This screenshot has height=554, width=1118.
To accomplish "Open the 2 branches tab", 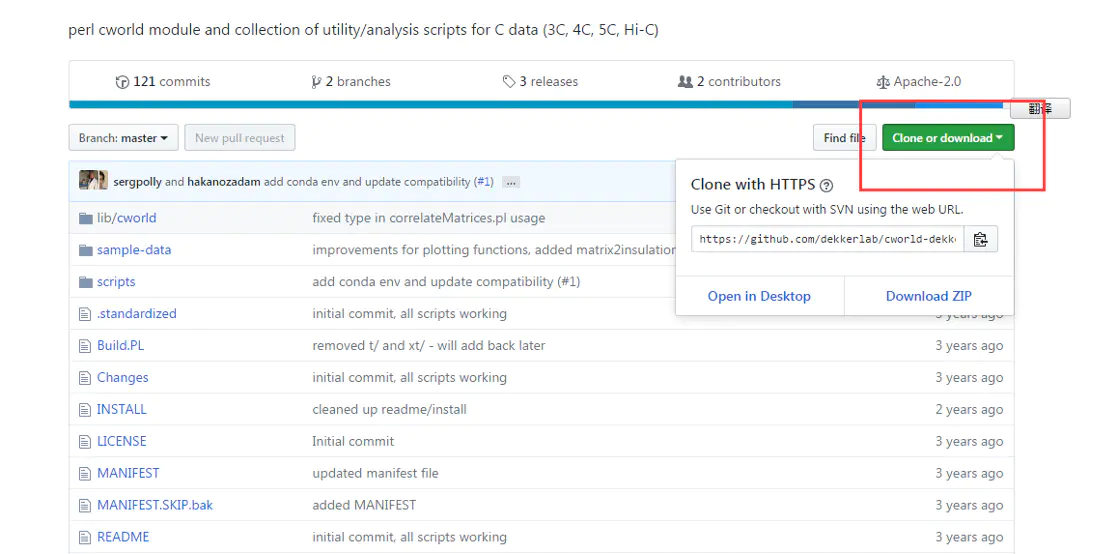I will click(351, 82).
